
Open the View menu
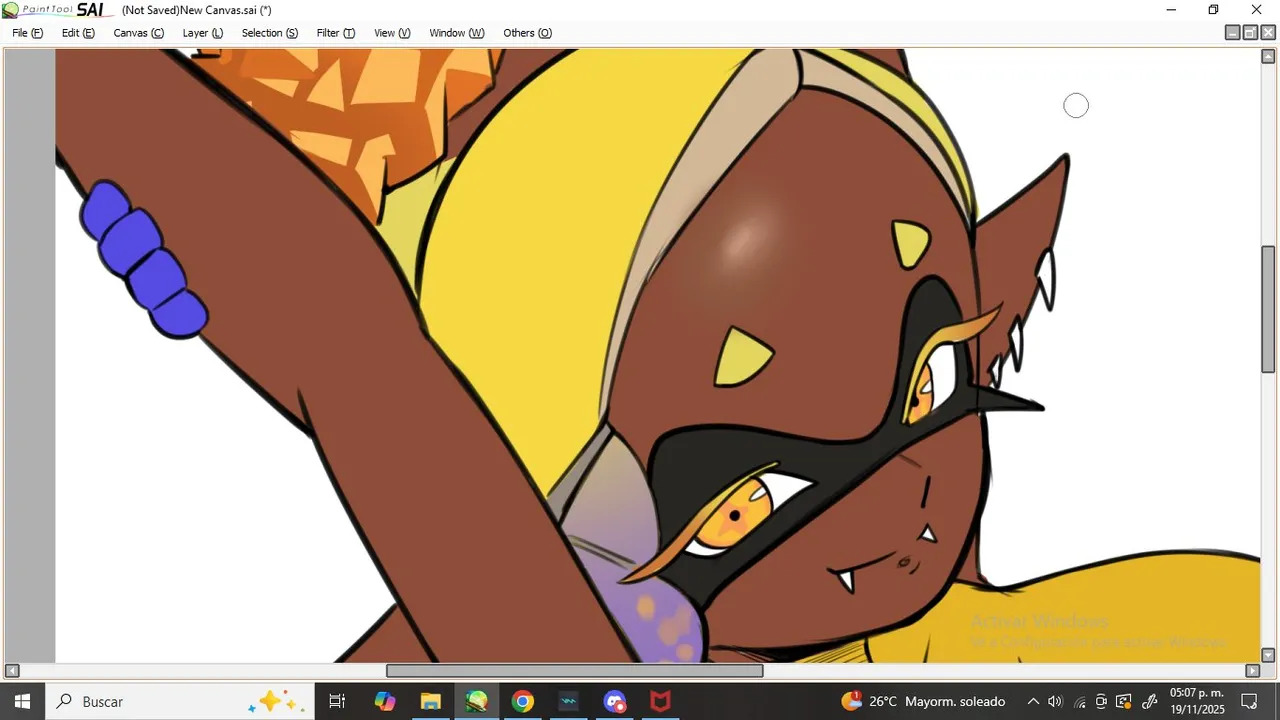point(392,33)
